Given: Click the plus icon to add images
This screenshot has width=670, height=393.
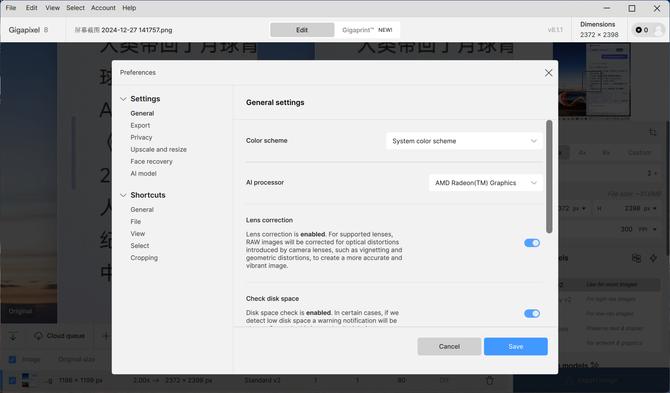Looking at the screenshot, I should coord(106,336).
